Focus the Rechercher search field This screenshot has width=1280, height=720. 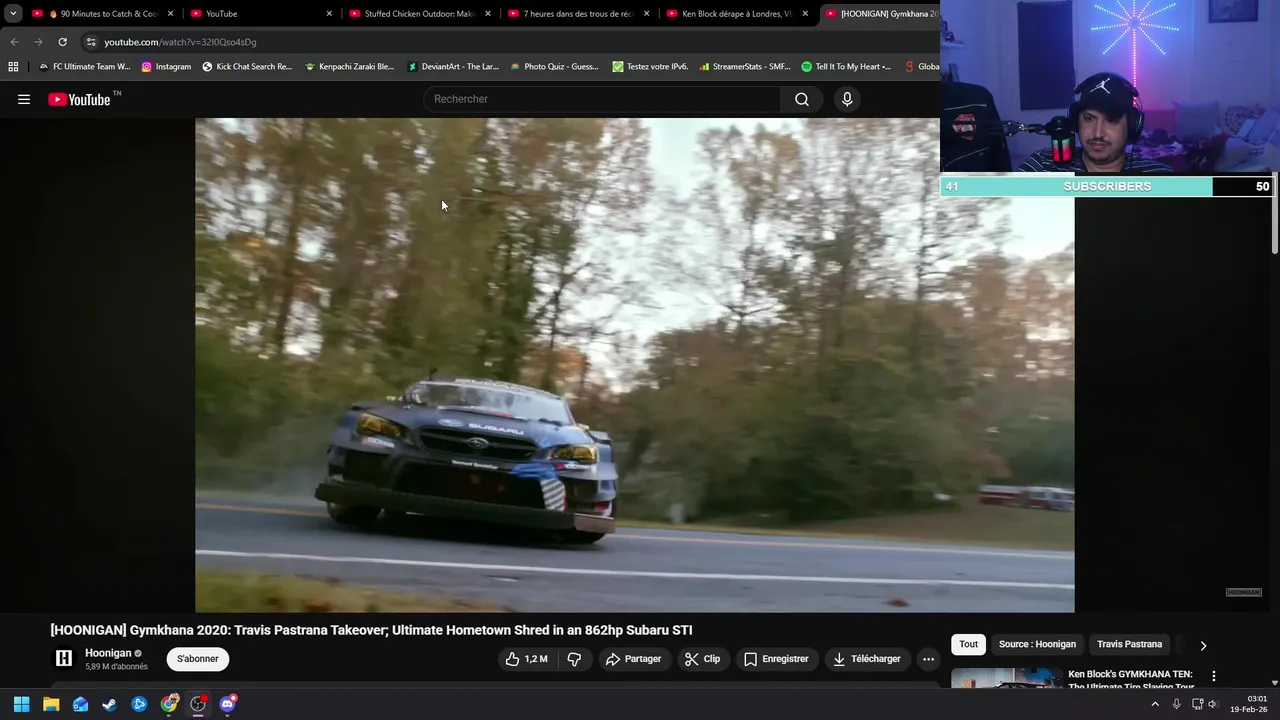tap(602, 99)
